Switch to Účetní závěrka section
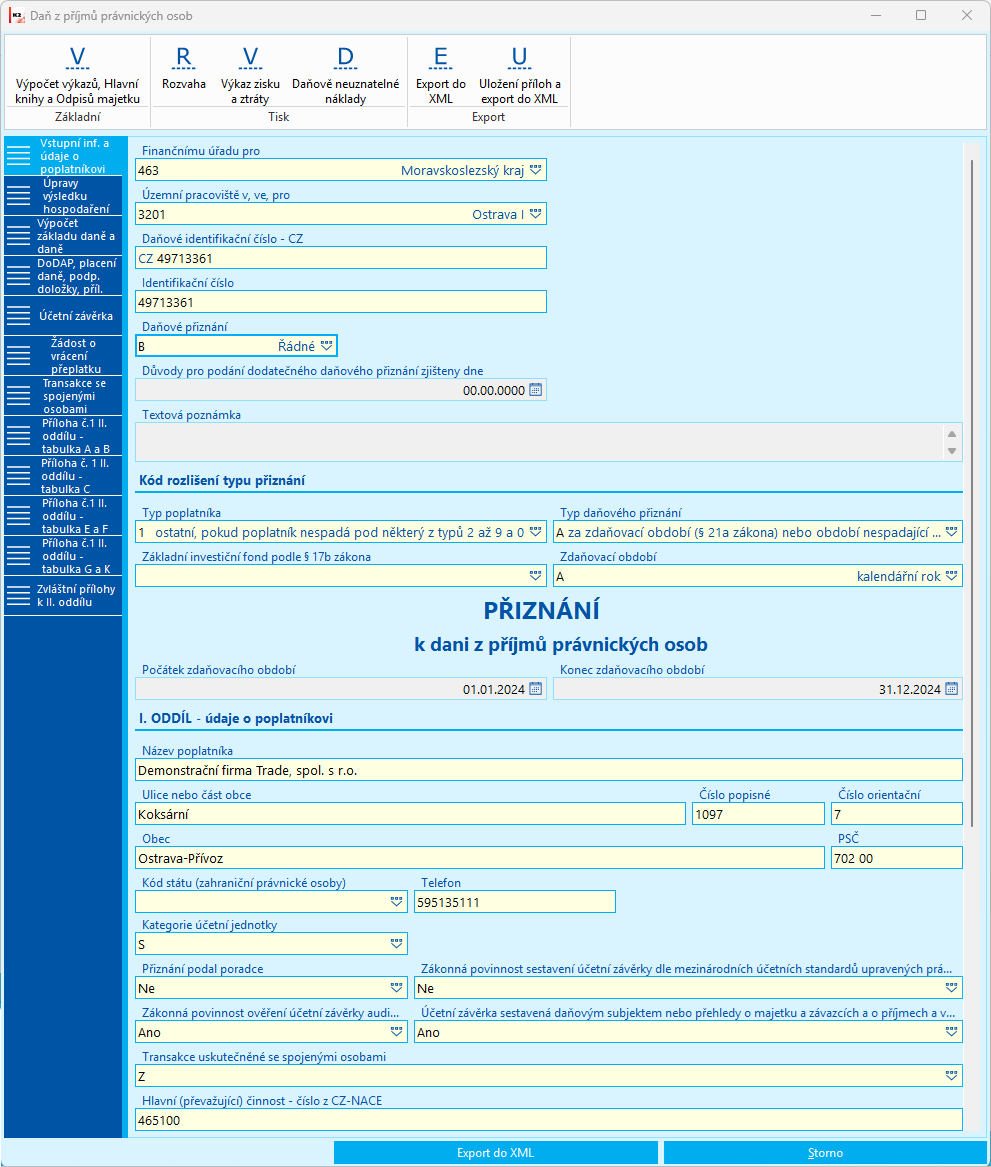991x1167 pixels. 63,316
